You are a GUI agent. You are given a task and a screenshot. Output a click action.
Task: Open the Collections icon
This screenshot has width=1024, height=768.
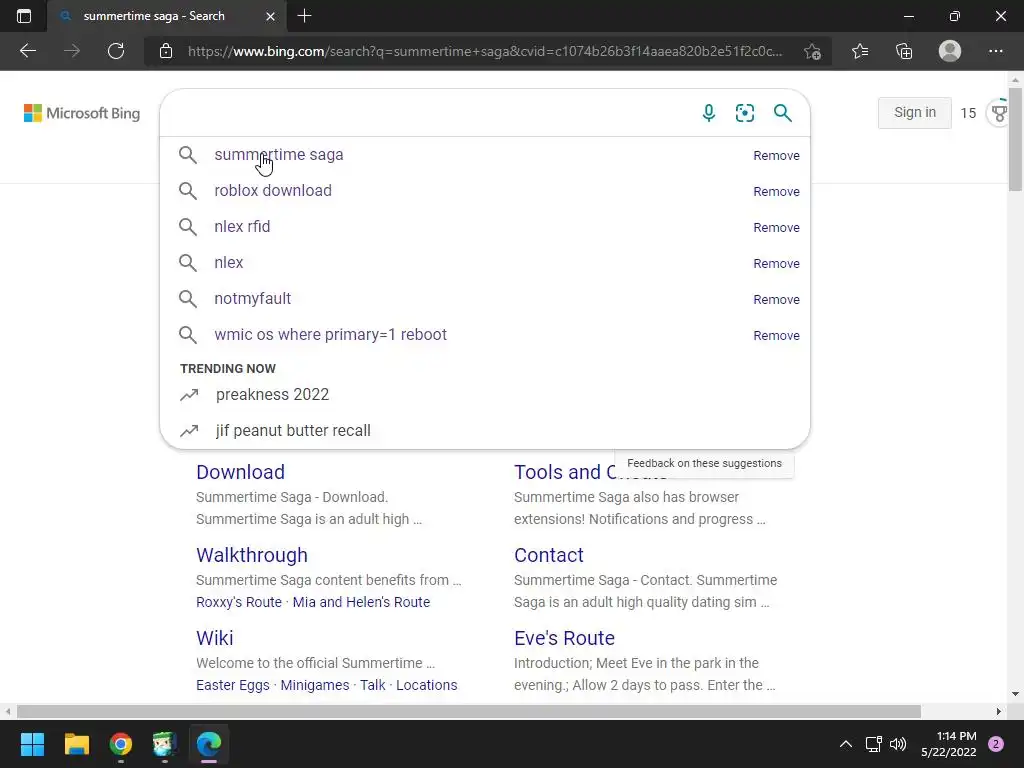click(x=904, y=51)
